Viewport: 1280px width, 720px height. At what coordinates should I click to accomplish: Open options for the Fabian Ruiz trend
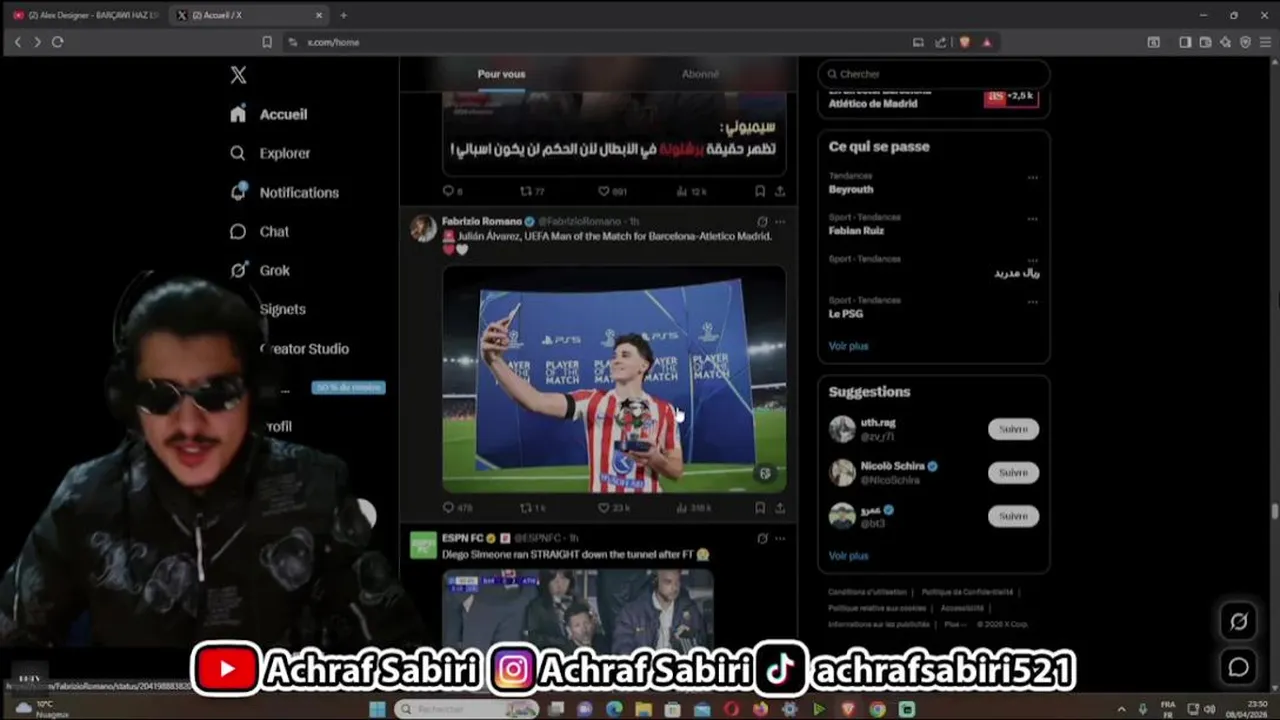coord(1032,218)
